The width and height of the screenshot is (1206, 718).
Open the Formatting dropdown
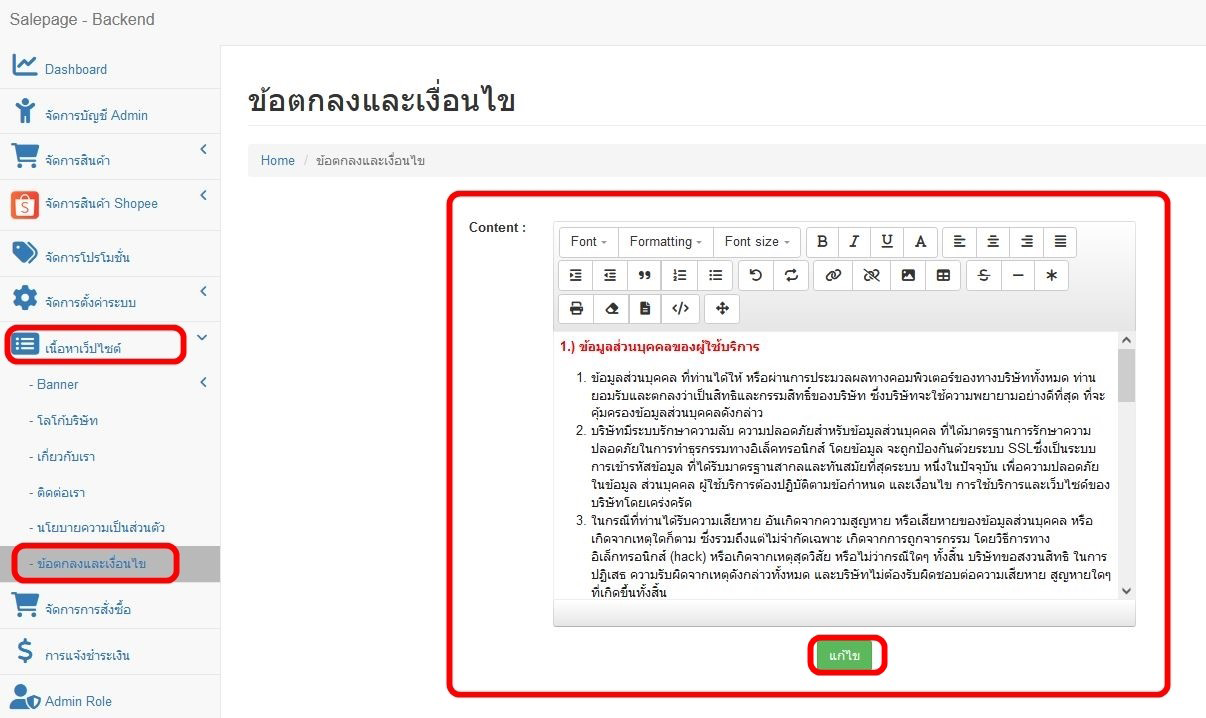pos(665,242)
